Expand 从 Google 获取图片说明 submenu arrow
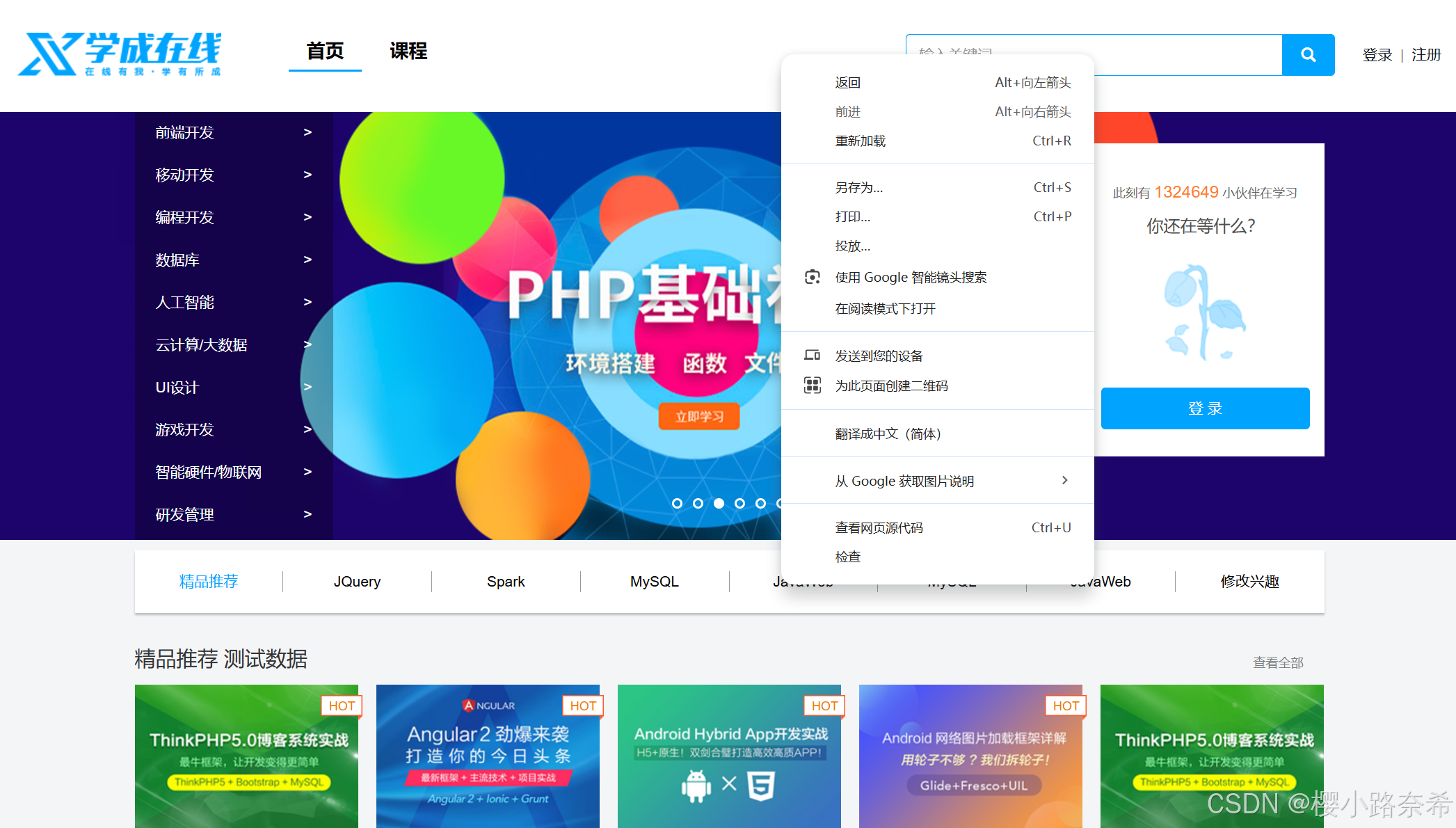1456x828 pixels. point(1064,481)
